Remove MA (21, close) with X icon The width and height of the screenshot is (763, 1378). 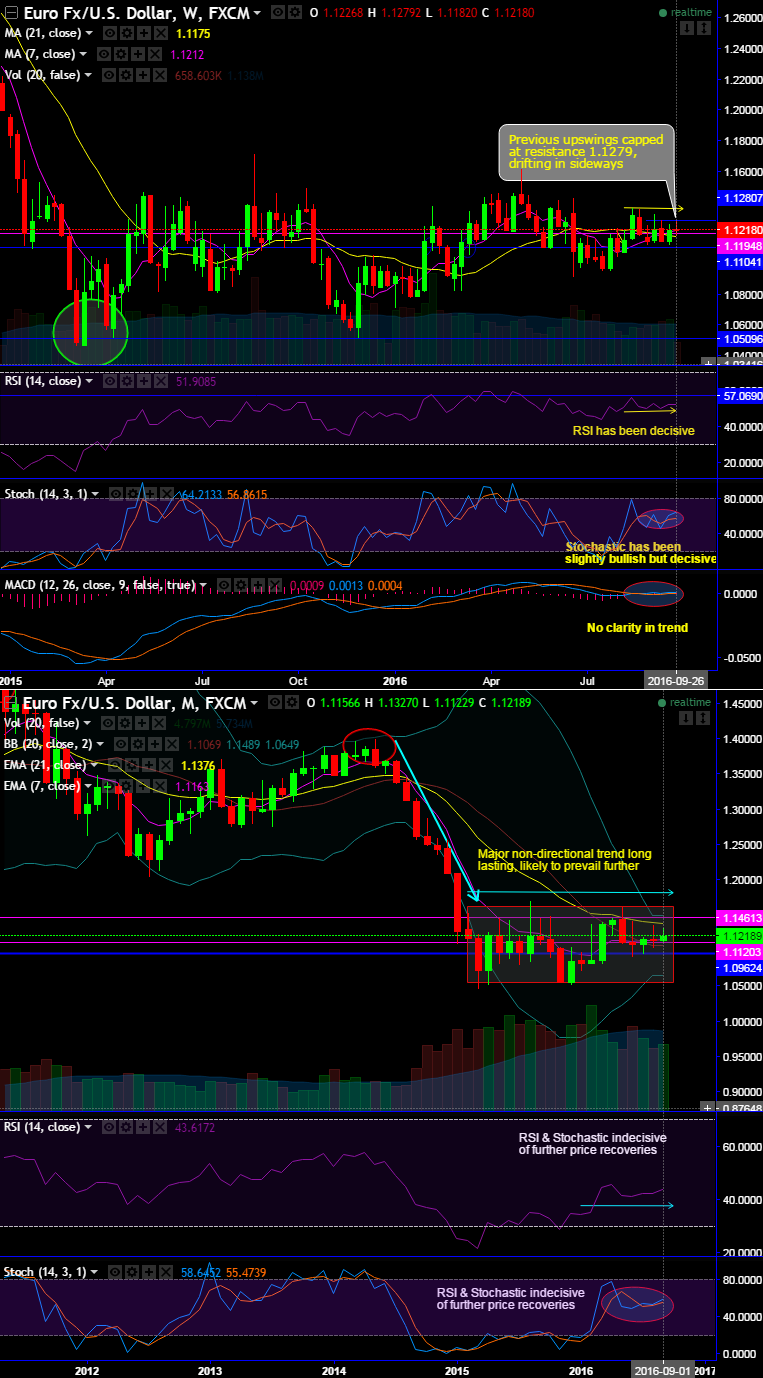(159, 33)
